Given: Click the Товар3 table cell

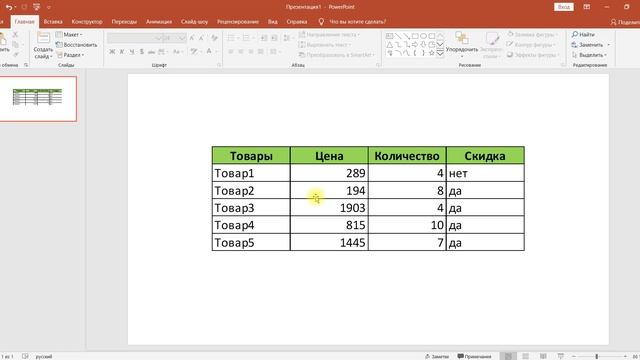Looking at the screenshot, I should 251,208.
